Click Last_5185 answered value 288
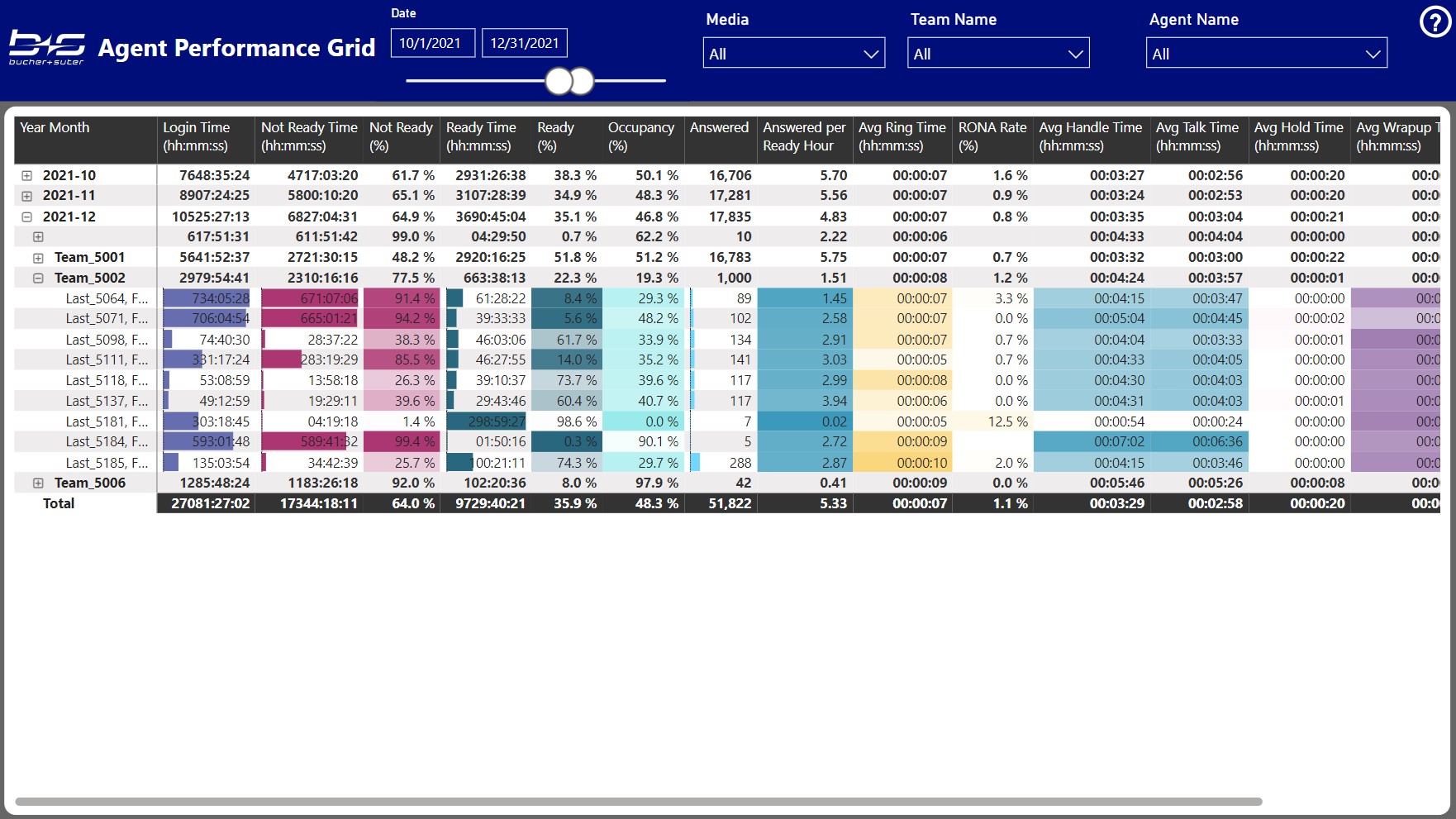The width and height of the screenshot is (1456, 819). tap(740, 463)
